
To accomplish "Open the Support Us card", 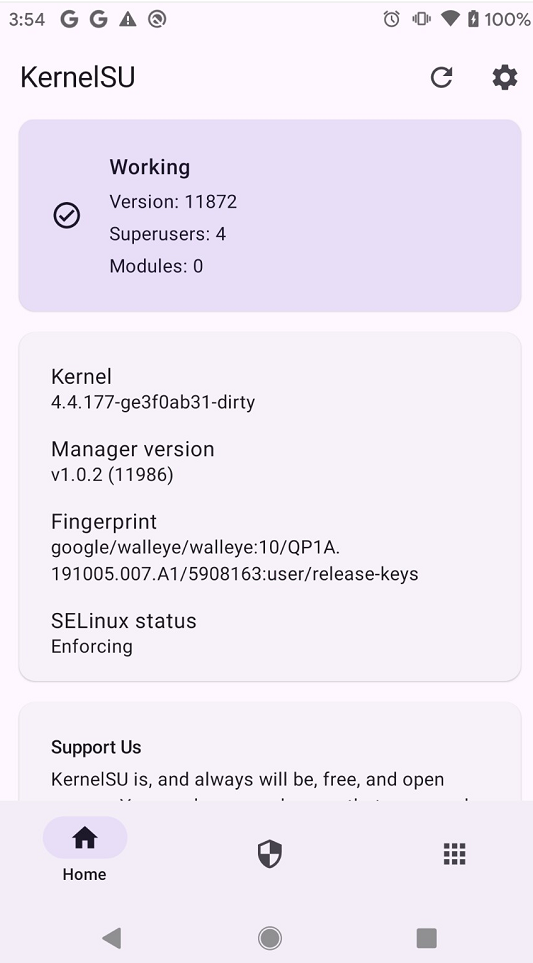I will coord(270,752).
